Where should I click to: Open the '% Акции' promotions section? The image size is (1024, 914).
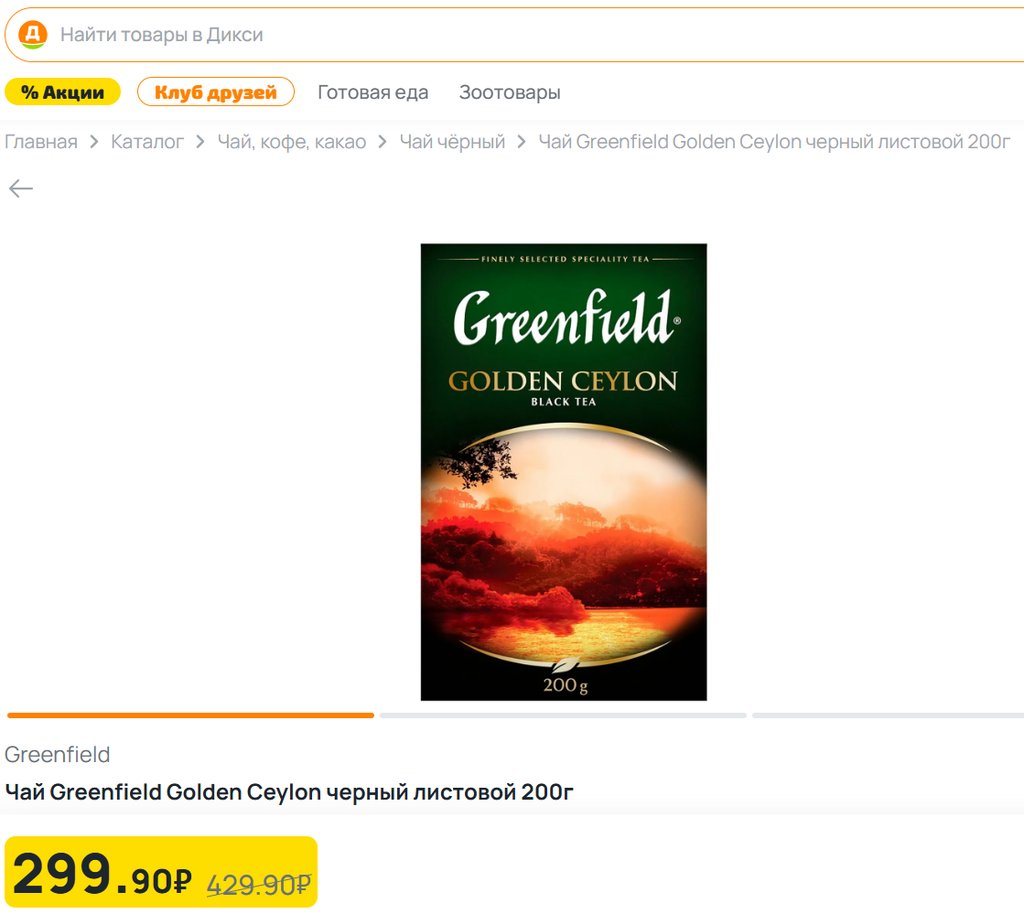pyautogui.click(x=63, y=92)
